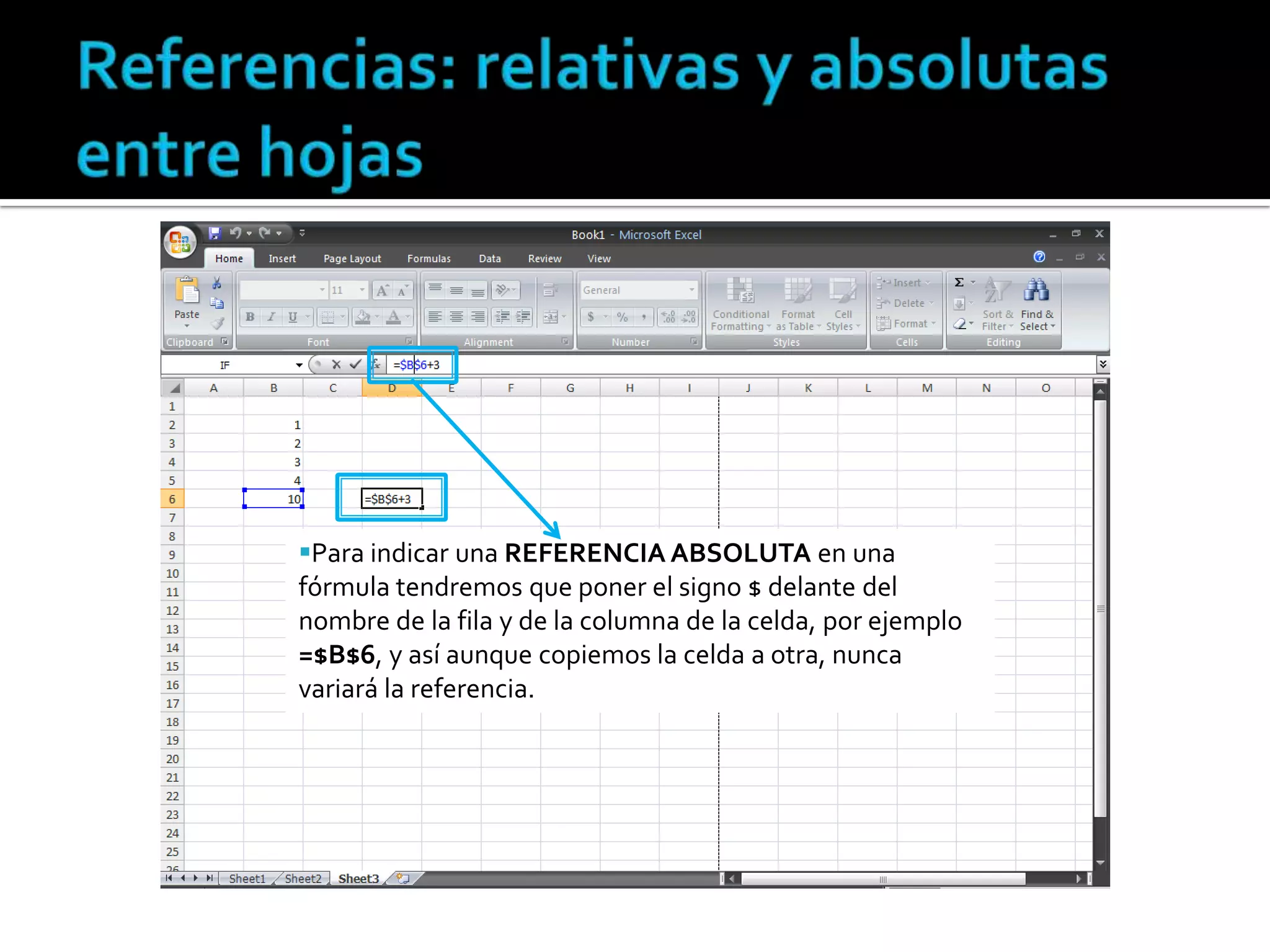Click the Font Color letter A icon
Screen dimensions: 1270x952
pos(394,317)
